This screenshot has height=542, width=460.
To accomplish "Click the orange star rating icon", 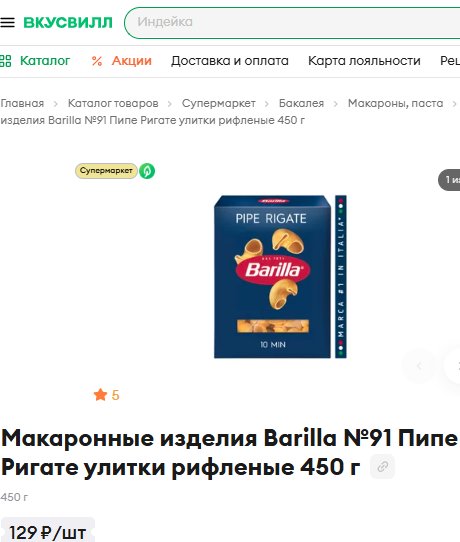I will (100, 395).
